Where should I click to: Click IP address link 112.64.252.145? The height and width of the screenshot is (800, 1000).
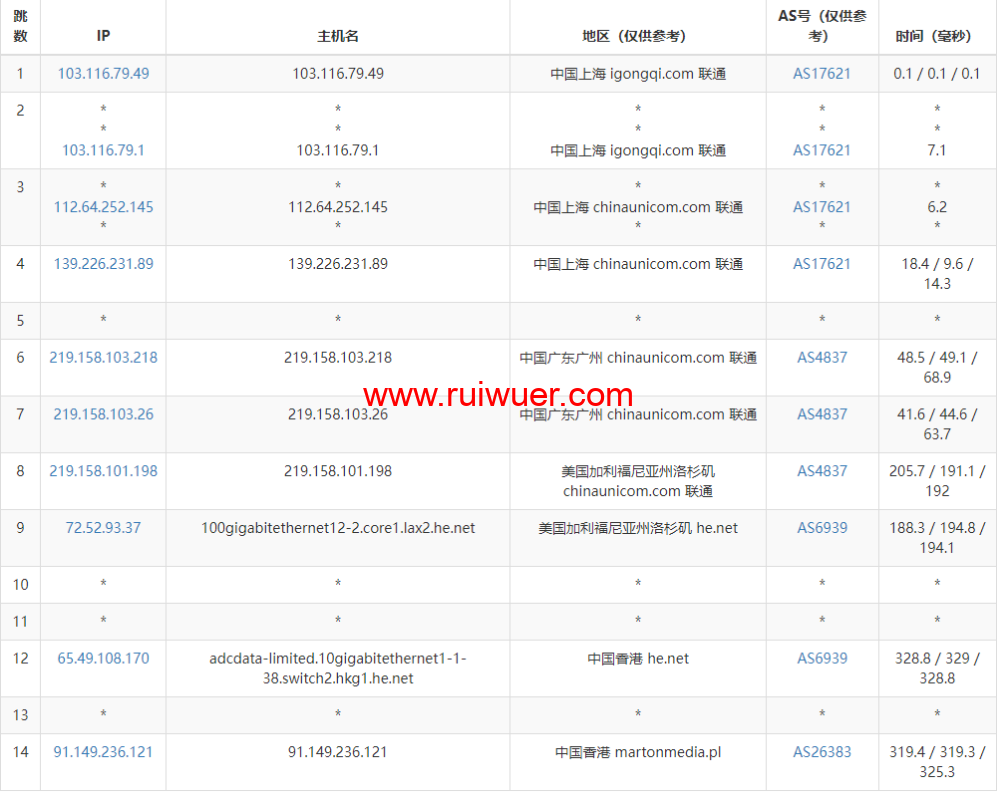(103, 207)
